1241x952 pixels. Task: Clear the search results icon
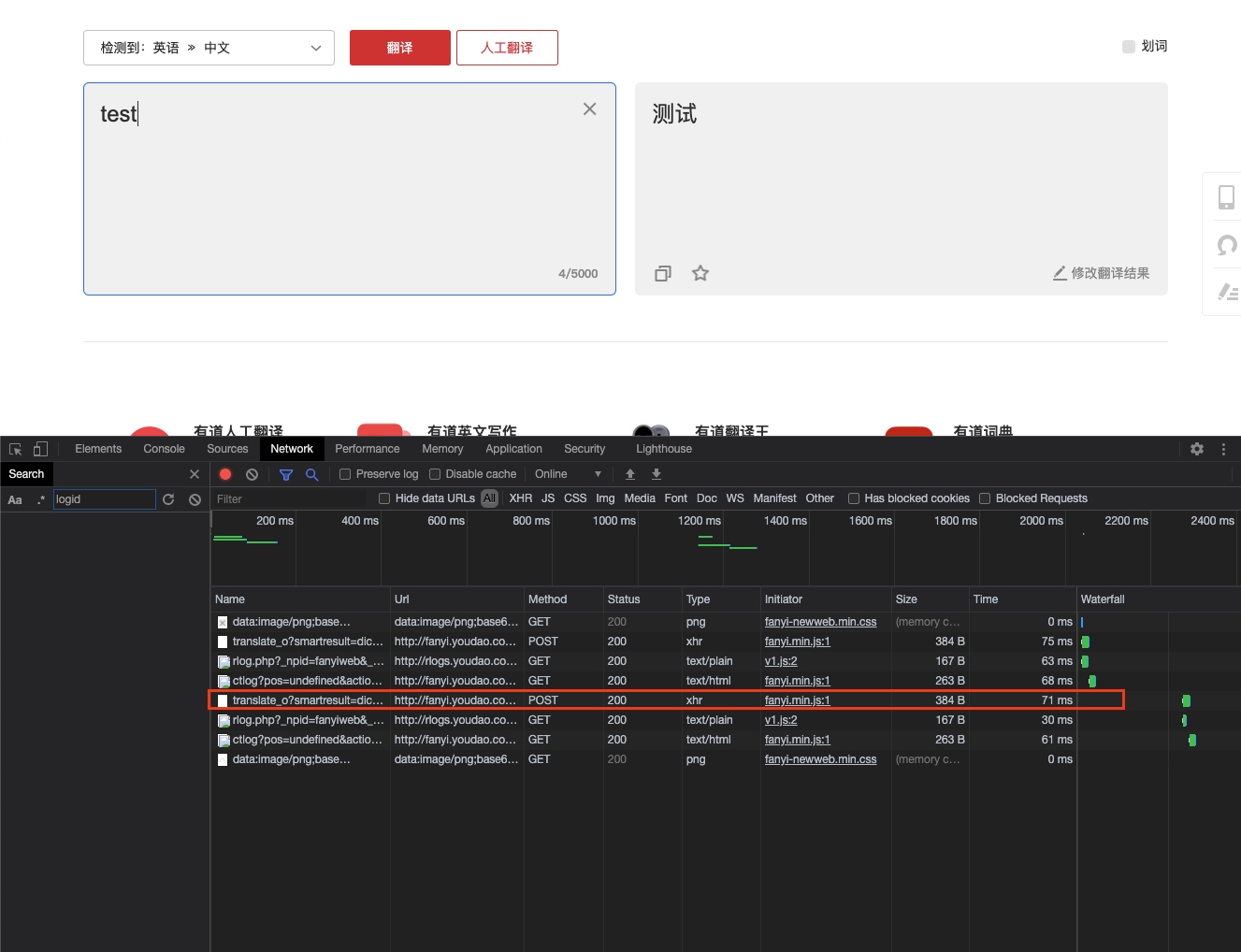[195, 499]
